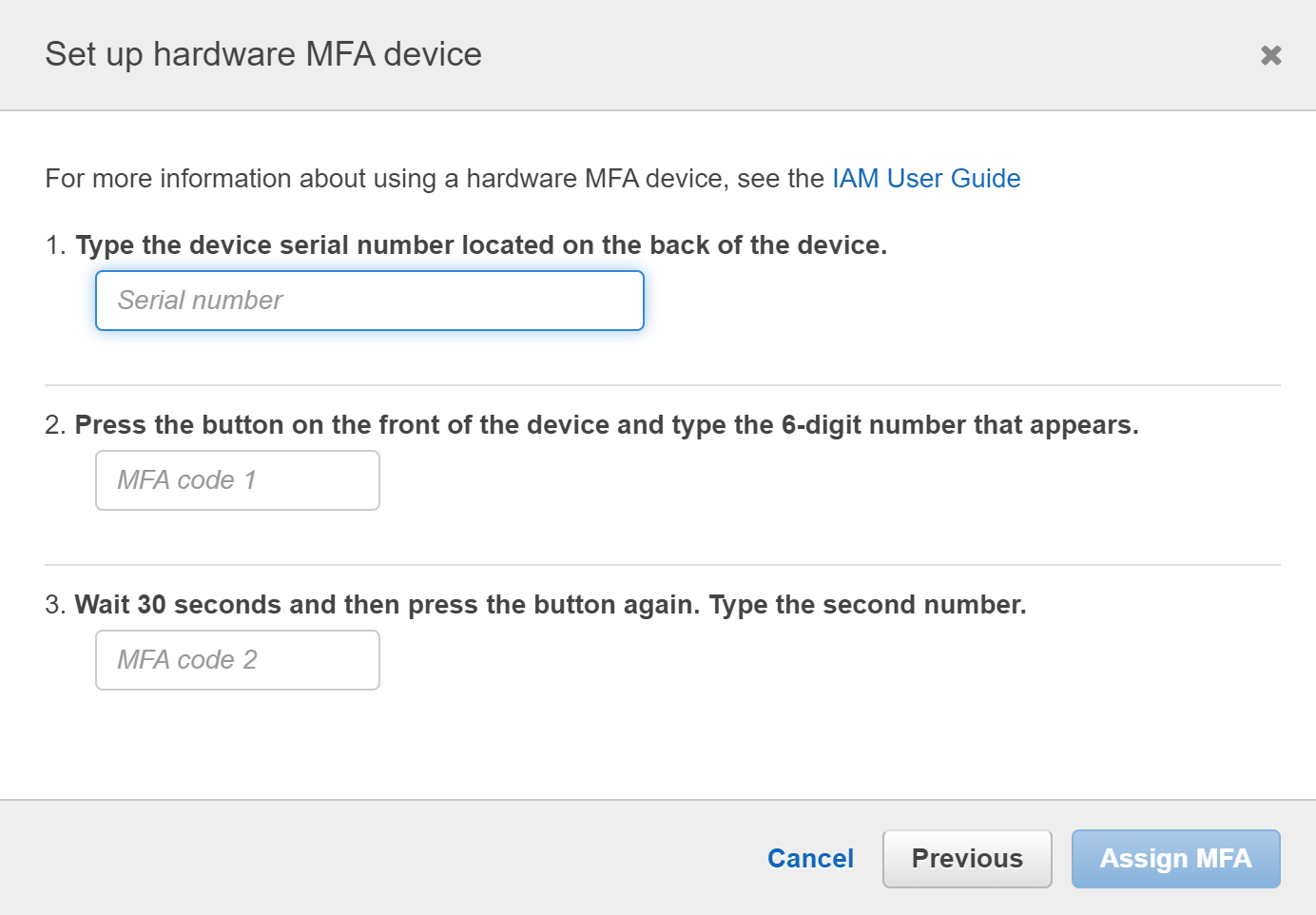
Task: Click the step number "3." label
Action: coord(55,605)
